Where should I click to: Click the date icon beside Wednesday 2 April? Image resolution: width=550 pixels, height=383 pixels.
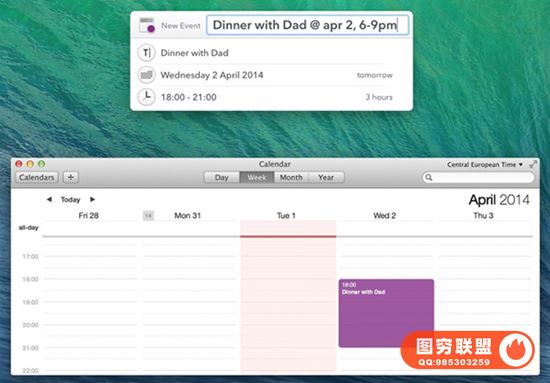146,75
